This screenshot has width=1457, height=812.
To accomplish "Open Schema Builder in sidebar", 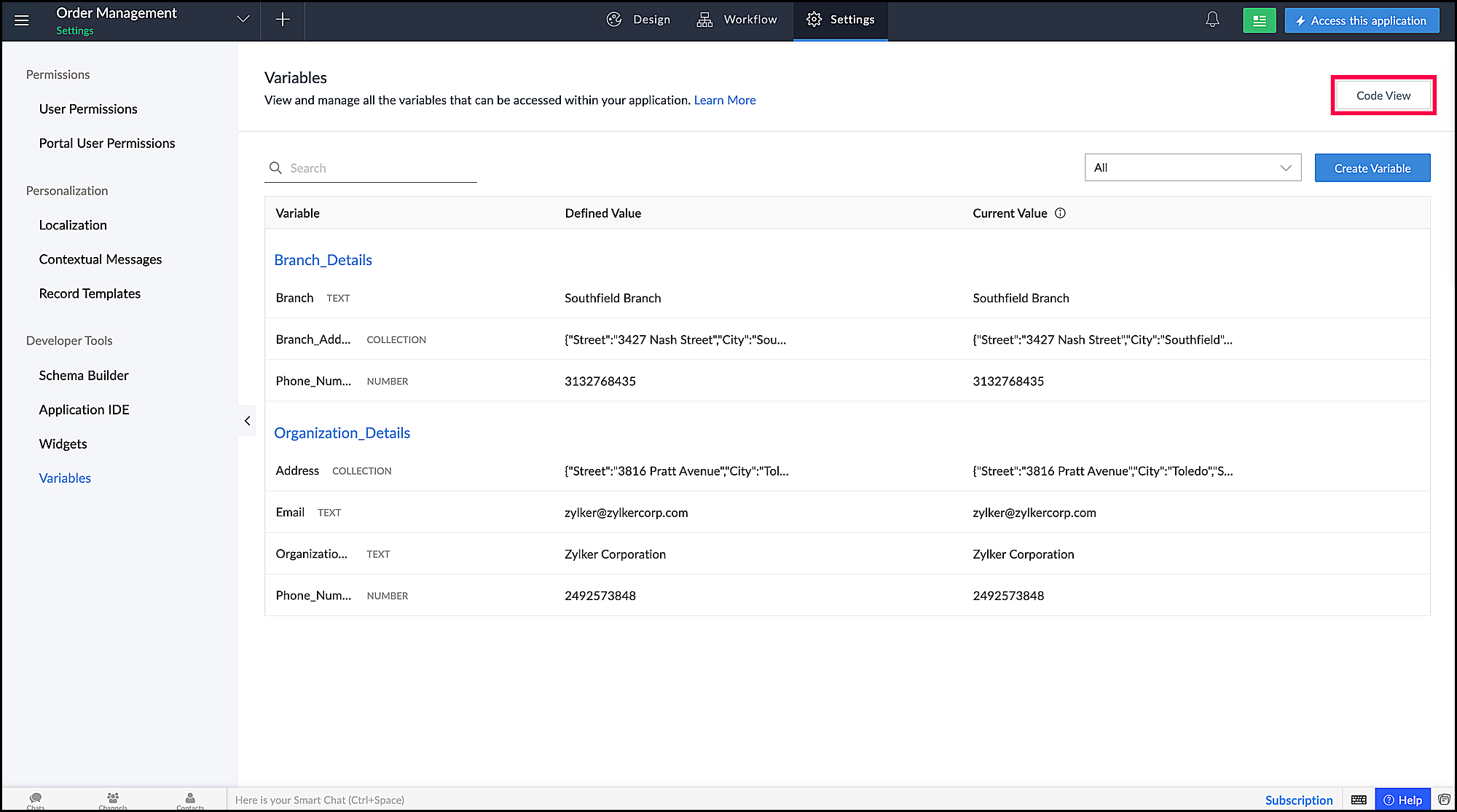I will click(x=84, y=375).
